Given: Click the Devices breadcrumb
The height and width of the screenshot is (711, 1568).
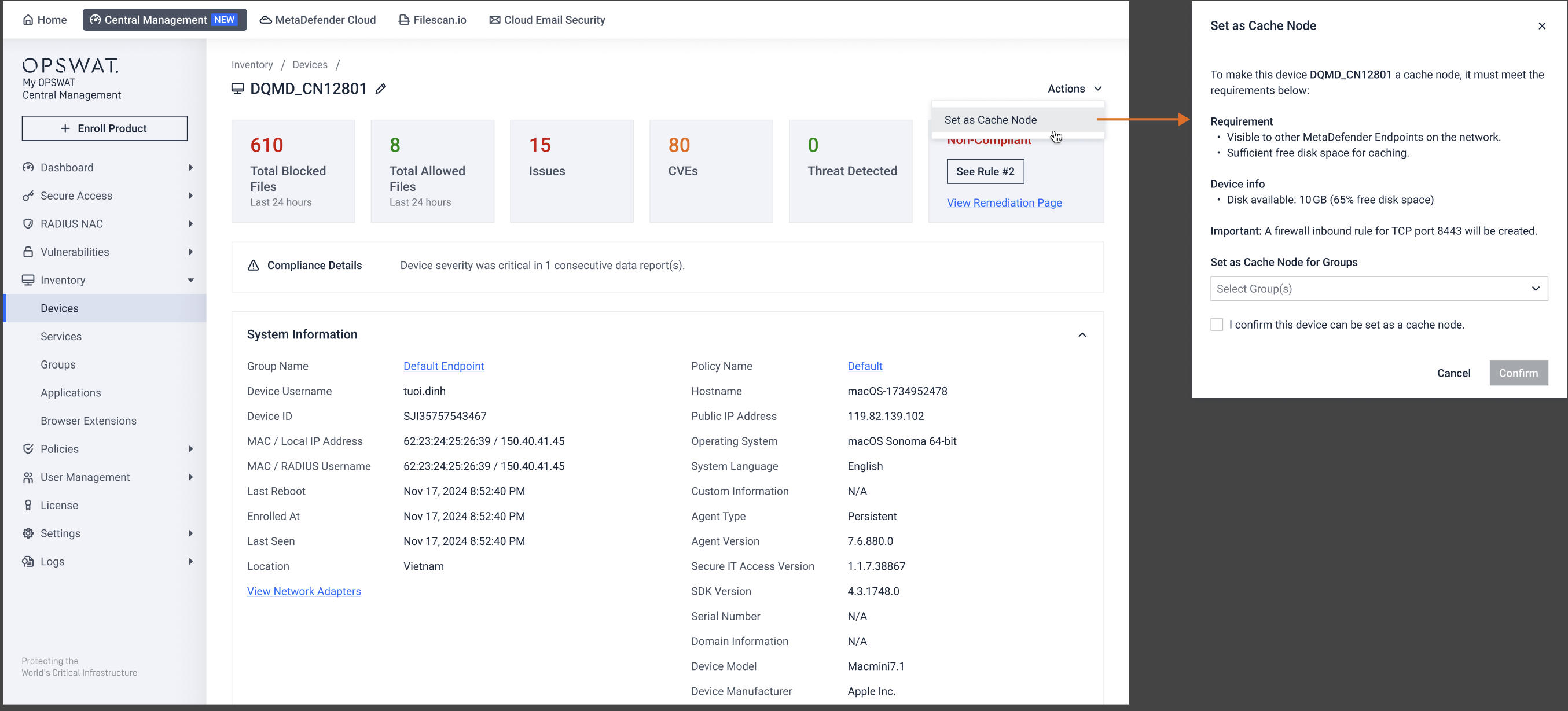Looking at the screenshot, I should (x=309, y=64).
